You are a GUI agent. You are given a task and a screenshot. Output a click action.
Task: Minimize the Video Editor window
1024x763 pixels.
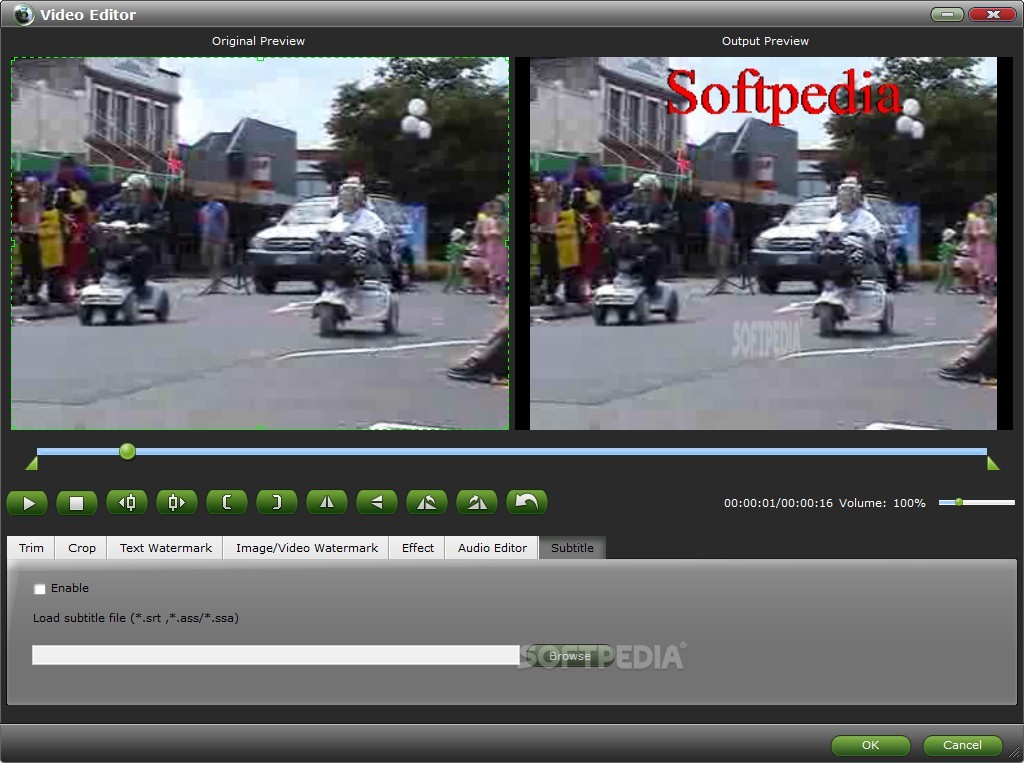pyautogui.click(x=947, y=14)
